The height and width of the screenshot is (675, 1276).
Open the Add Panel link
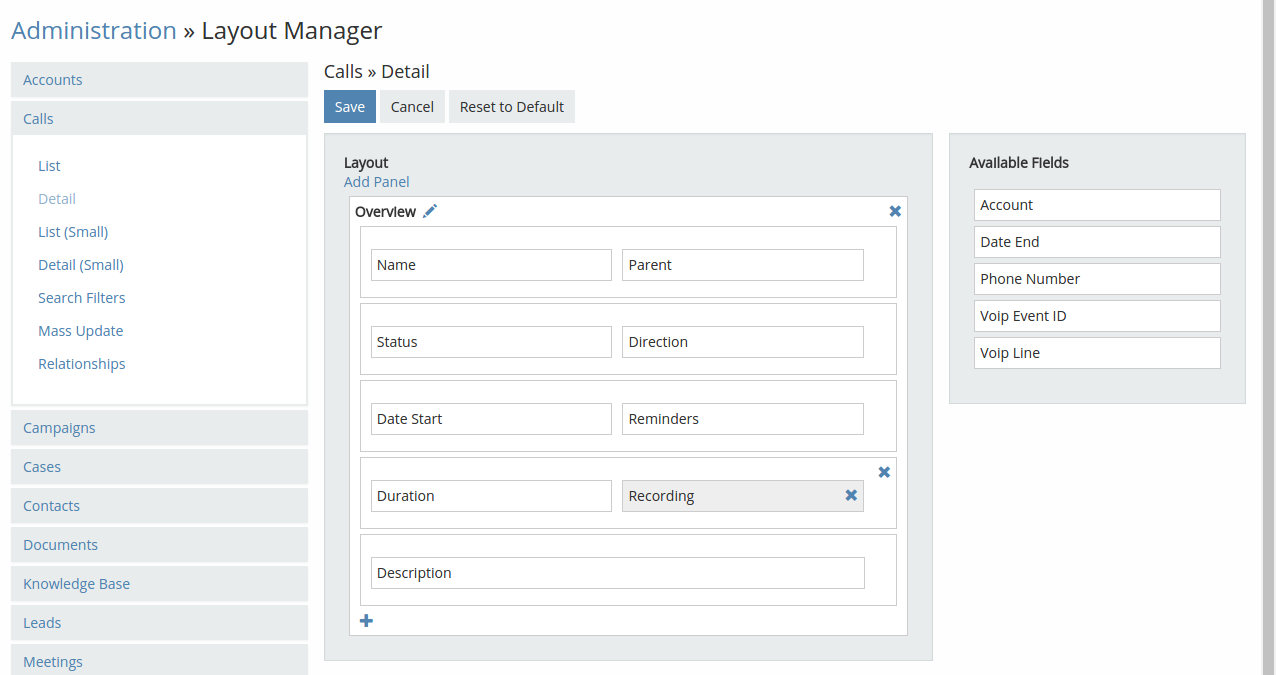click(x=376, y=182)
